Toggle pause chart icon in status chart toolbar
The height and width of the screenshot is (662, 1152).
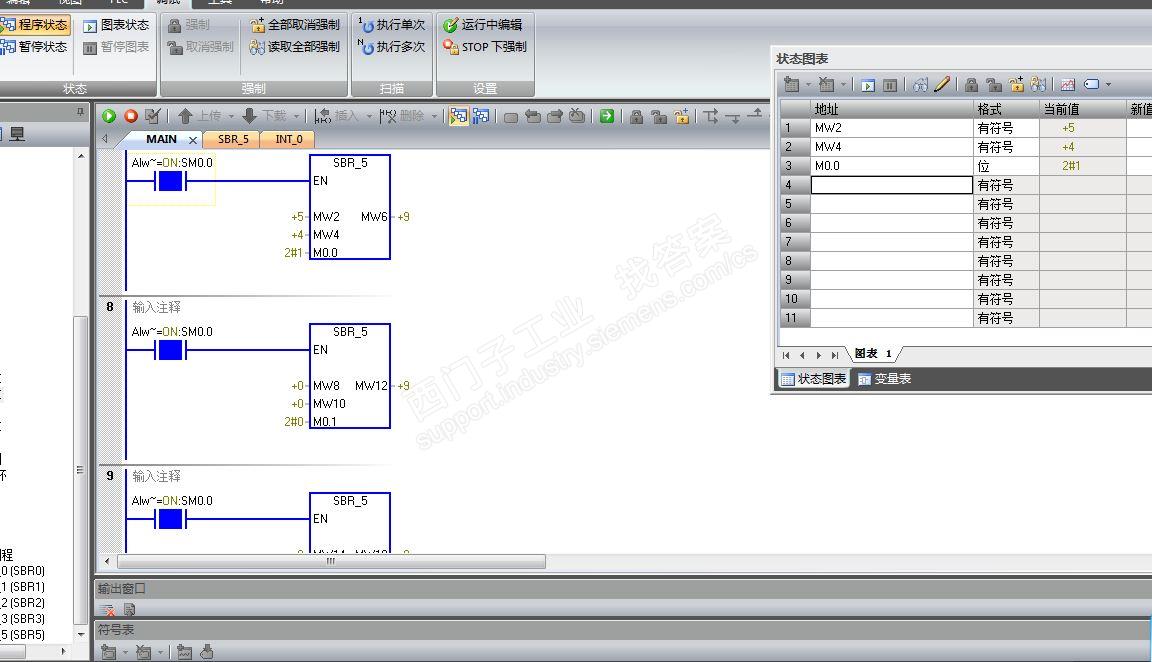coord(890,85)
